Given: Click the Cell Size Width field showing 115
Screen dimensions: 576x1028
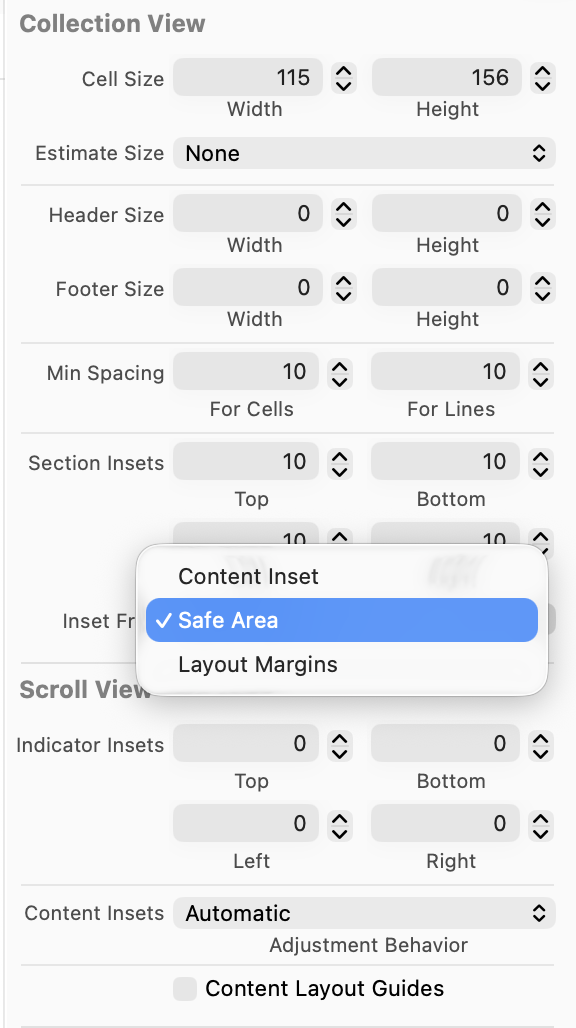Looking at the screenshot, I should tap(248, 78).
